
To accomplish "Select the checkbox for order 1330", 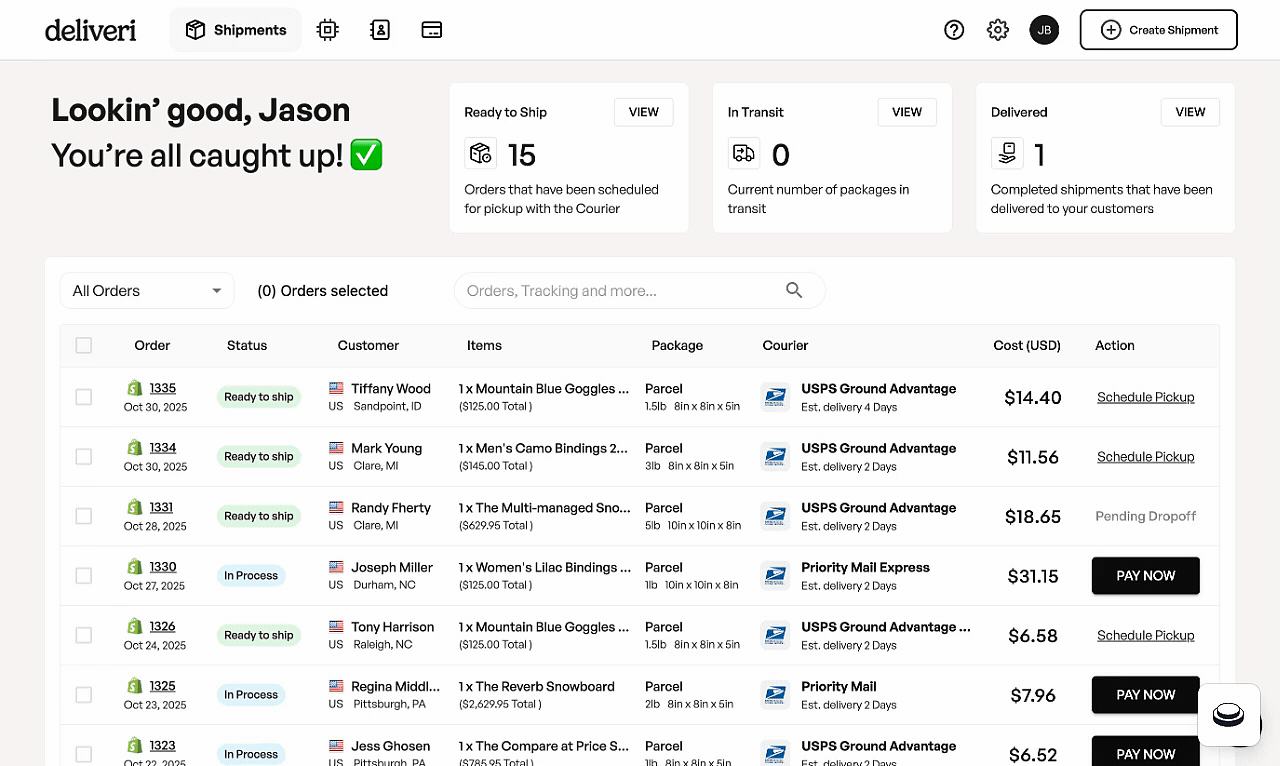I will point(84,576).
